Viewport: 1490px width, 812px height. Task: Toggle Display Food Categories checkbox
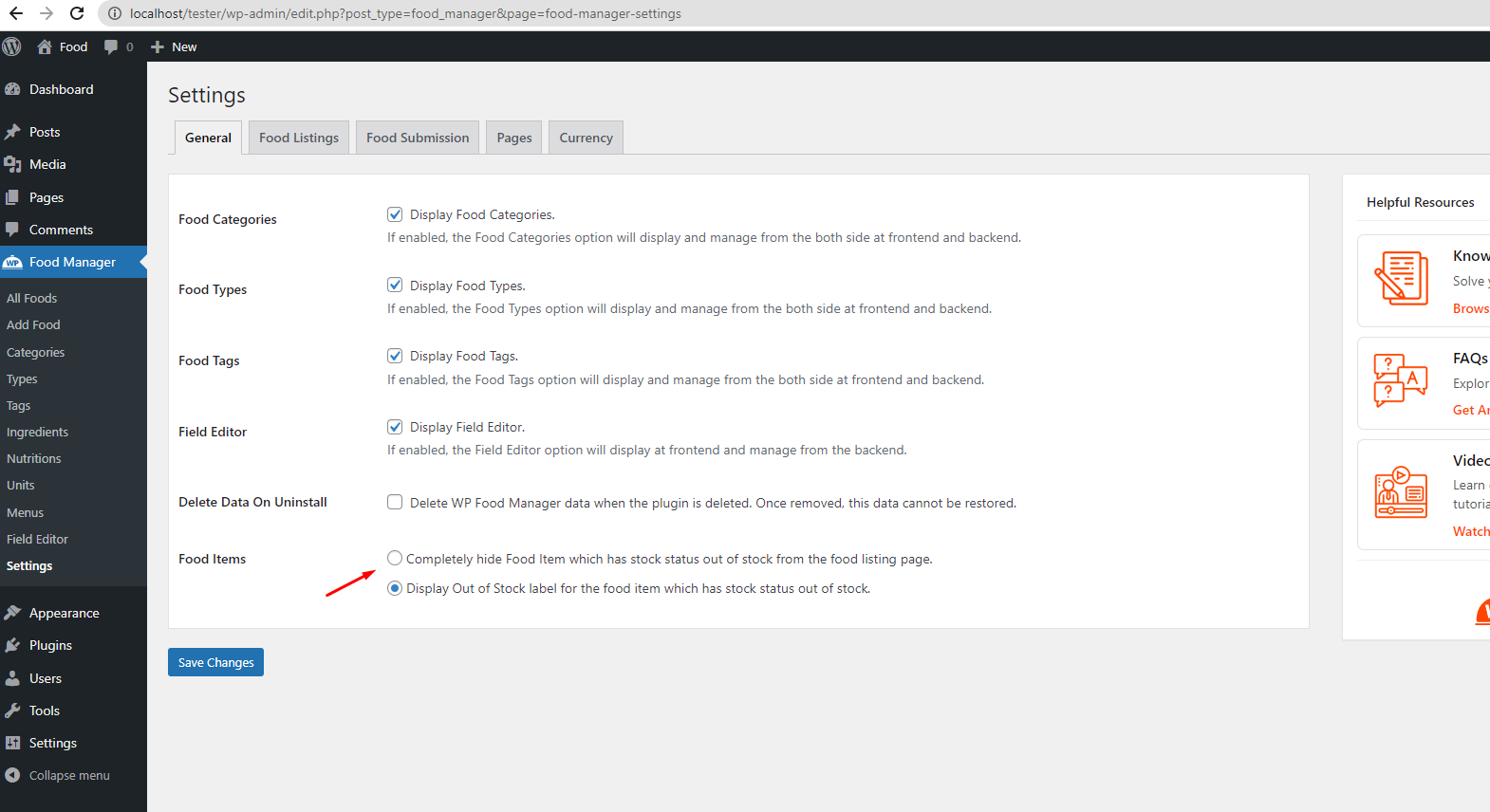(x=395, y=214)
